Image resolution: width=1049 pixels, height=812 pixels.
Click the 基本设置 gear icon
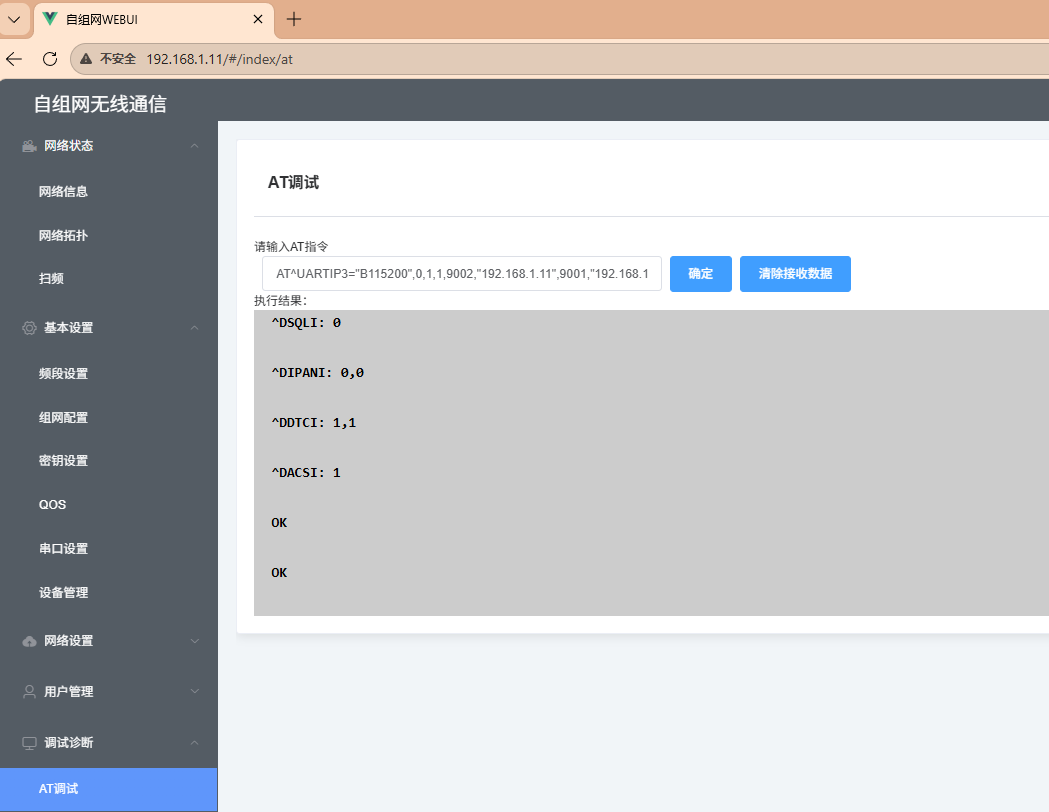click(29, 328)
